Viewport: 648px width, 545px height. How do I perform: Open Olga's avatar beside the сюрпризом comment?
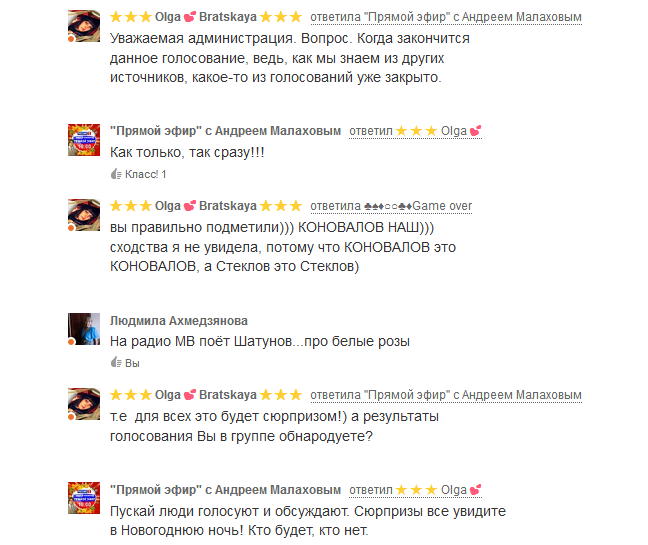tap(84, 404)
